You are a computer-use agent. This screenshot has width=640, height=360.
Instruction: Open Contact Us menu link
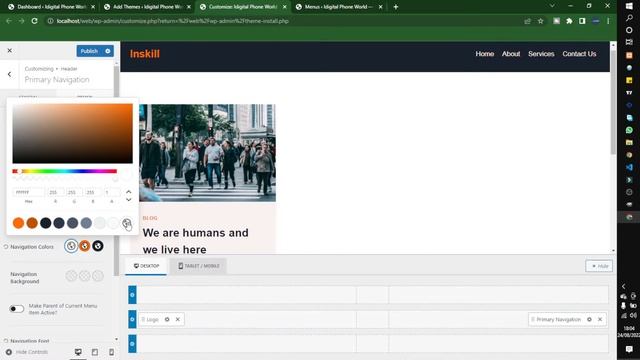pos(579,54)
